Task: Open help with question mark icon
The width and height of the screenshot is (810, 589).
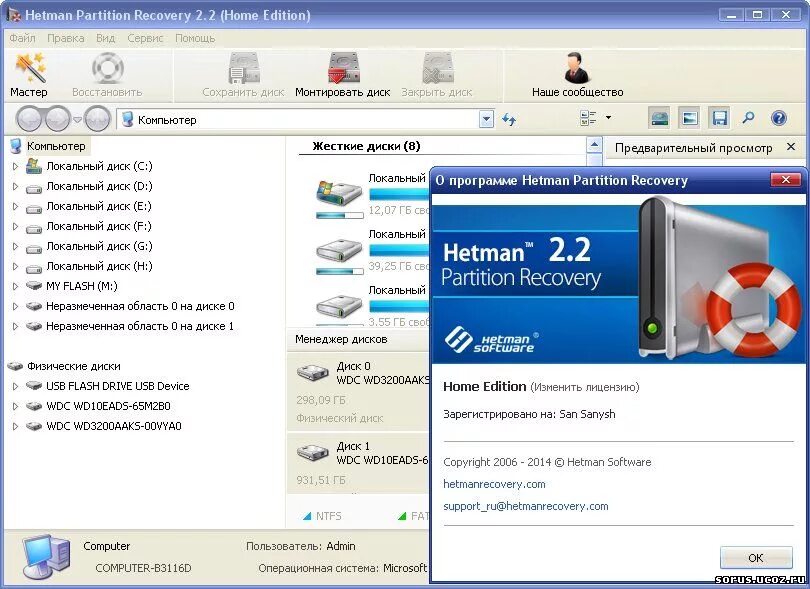Action: (778, 118)
